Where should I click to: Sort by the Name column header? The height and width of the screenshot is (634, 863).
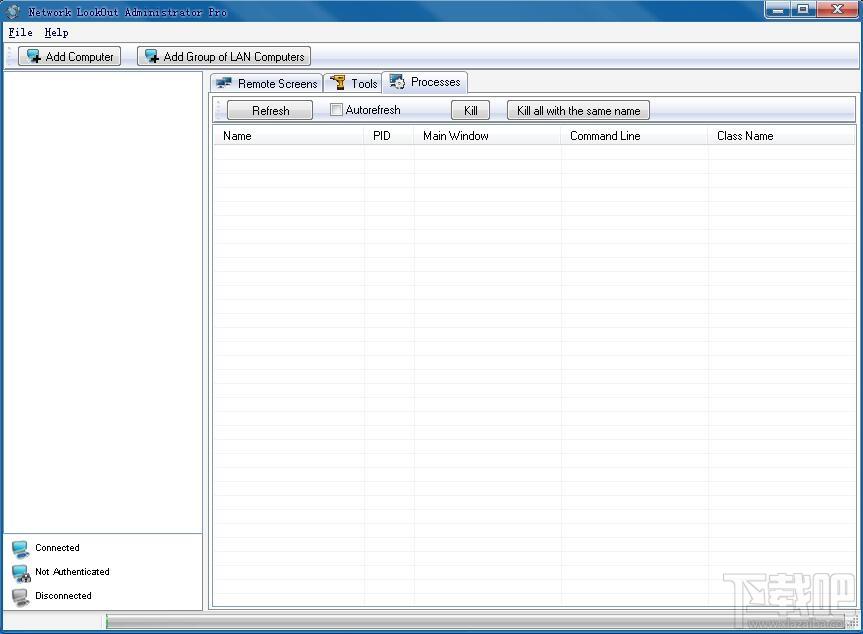click(288, 135)
